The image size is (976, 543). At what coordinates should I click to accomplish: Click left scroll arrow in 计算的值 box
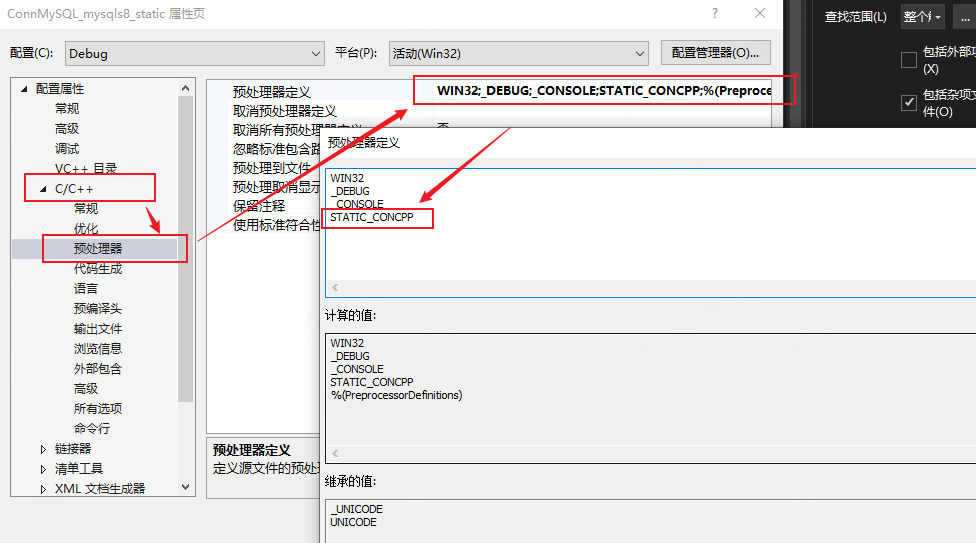coord(335,453)
